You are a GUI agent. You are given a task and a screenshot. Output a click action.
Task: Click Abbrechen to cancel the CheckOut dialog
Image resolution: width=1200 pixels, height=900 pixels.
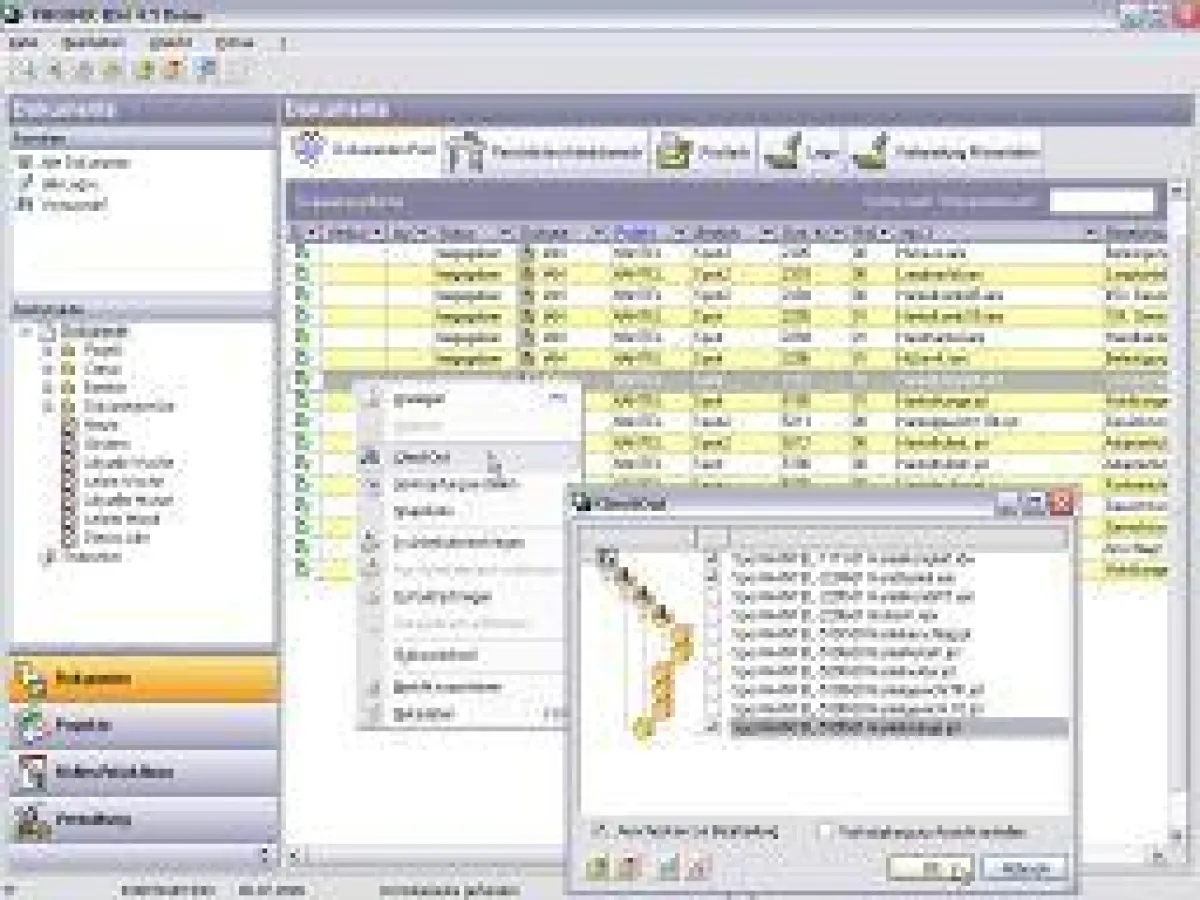click(1025, 868)
